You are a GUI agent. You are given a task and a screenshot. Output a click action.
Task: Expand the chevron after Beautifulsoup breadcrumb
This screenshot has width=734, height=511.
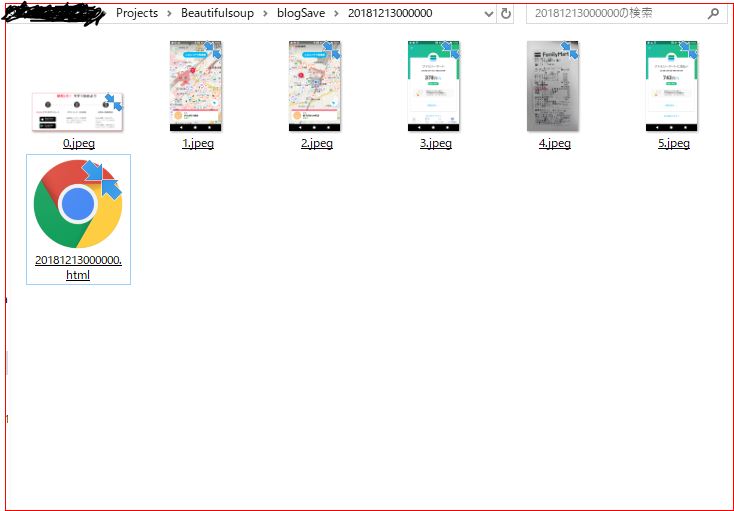[265, 14]
